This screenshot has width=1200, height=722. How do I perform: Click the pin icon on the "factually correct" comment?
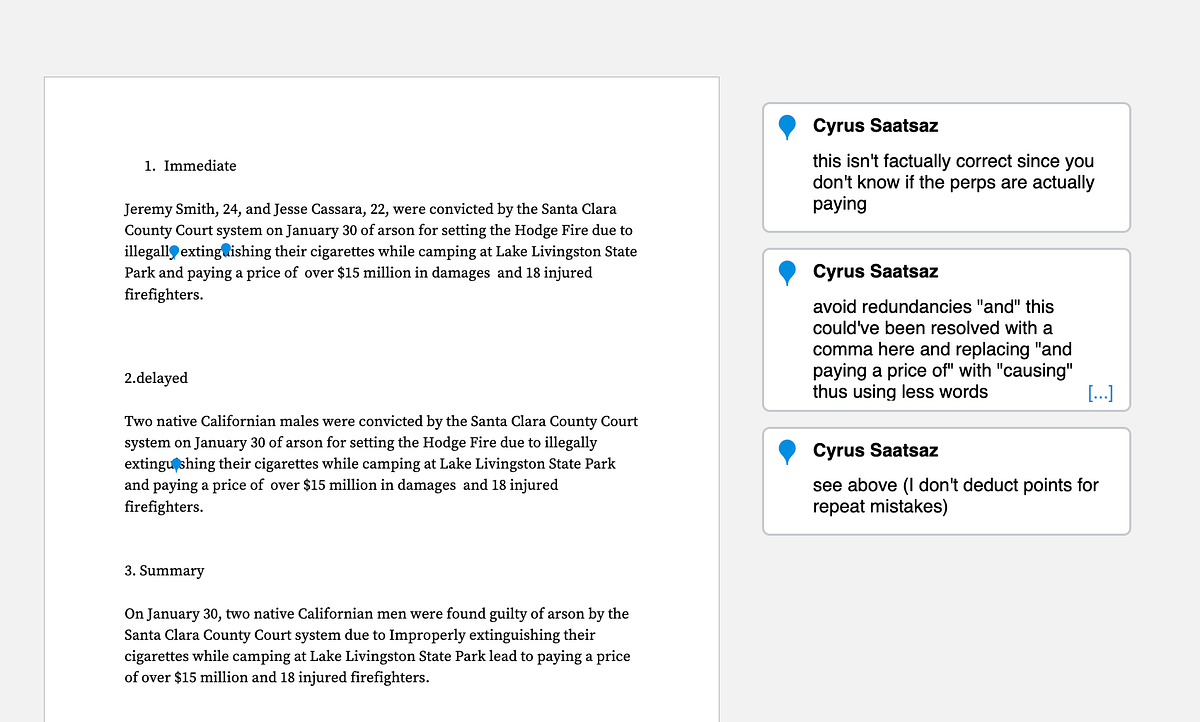[788, 127]
